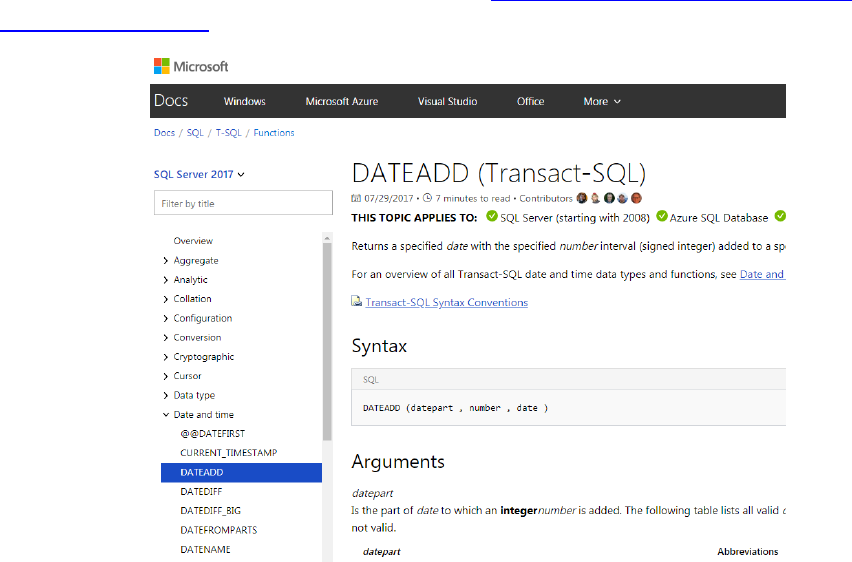Open the Docs home link in the dark bar
852x562 pixels.
(171, 101)
